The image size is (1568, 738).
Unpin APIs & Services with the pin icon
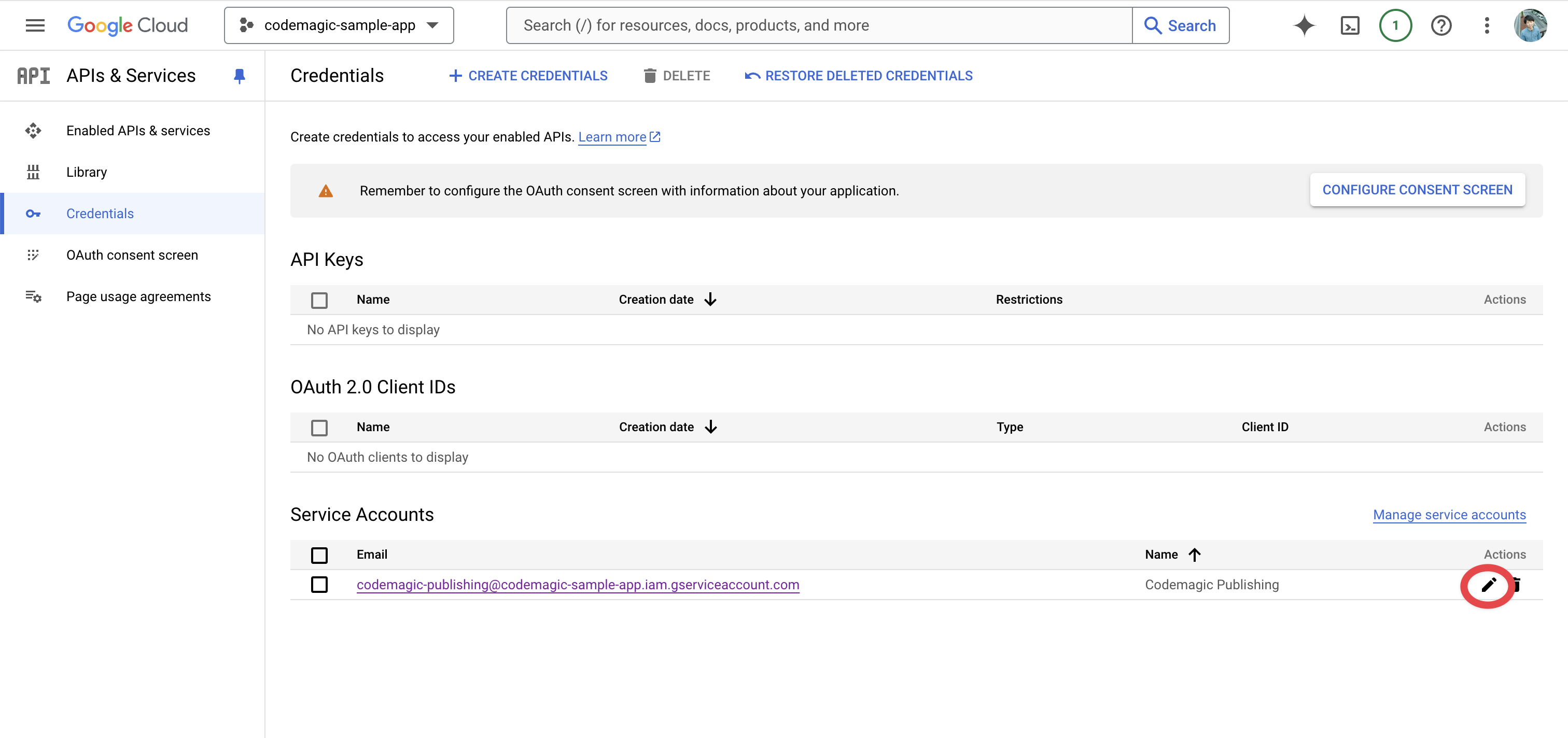pyautogui.click(x=239, y=76)
